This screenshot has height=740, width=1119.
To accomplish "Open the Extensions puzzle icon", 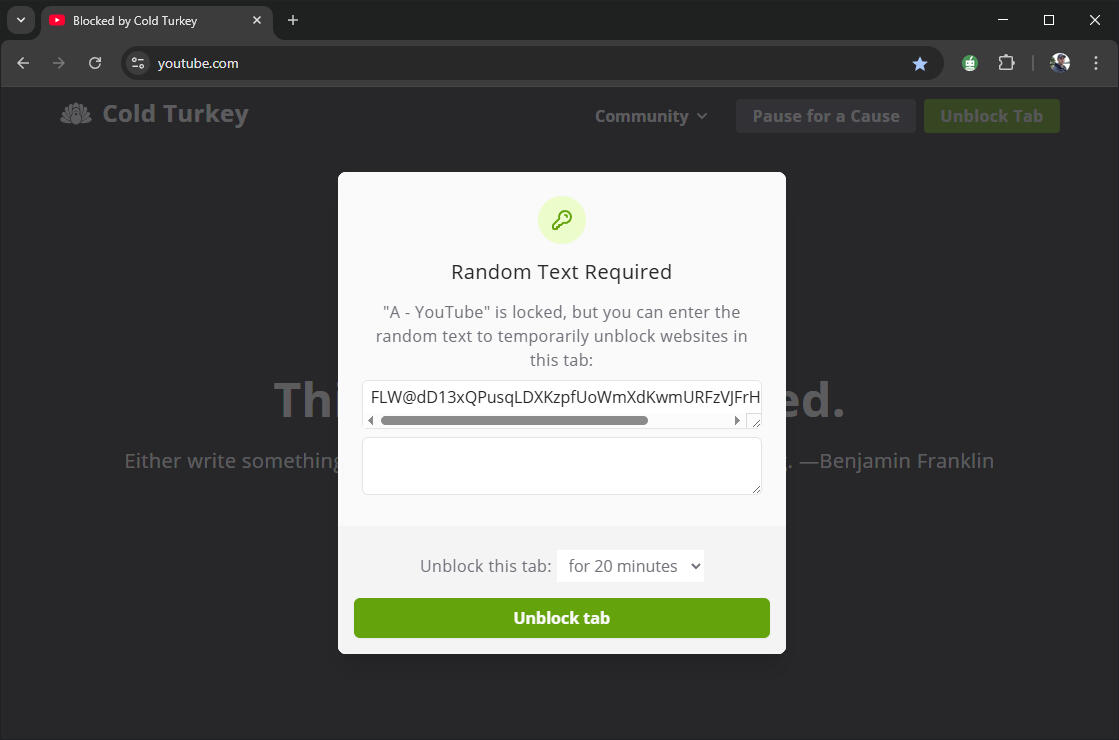I will coord(1006,64).
